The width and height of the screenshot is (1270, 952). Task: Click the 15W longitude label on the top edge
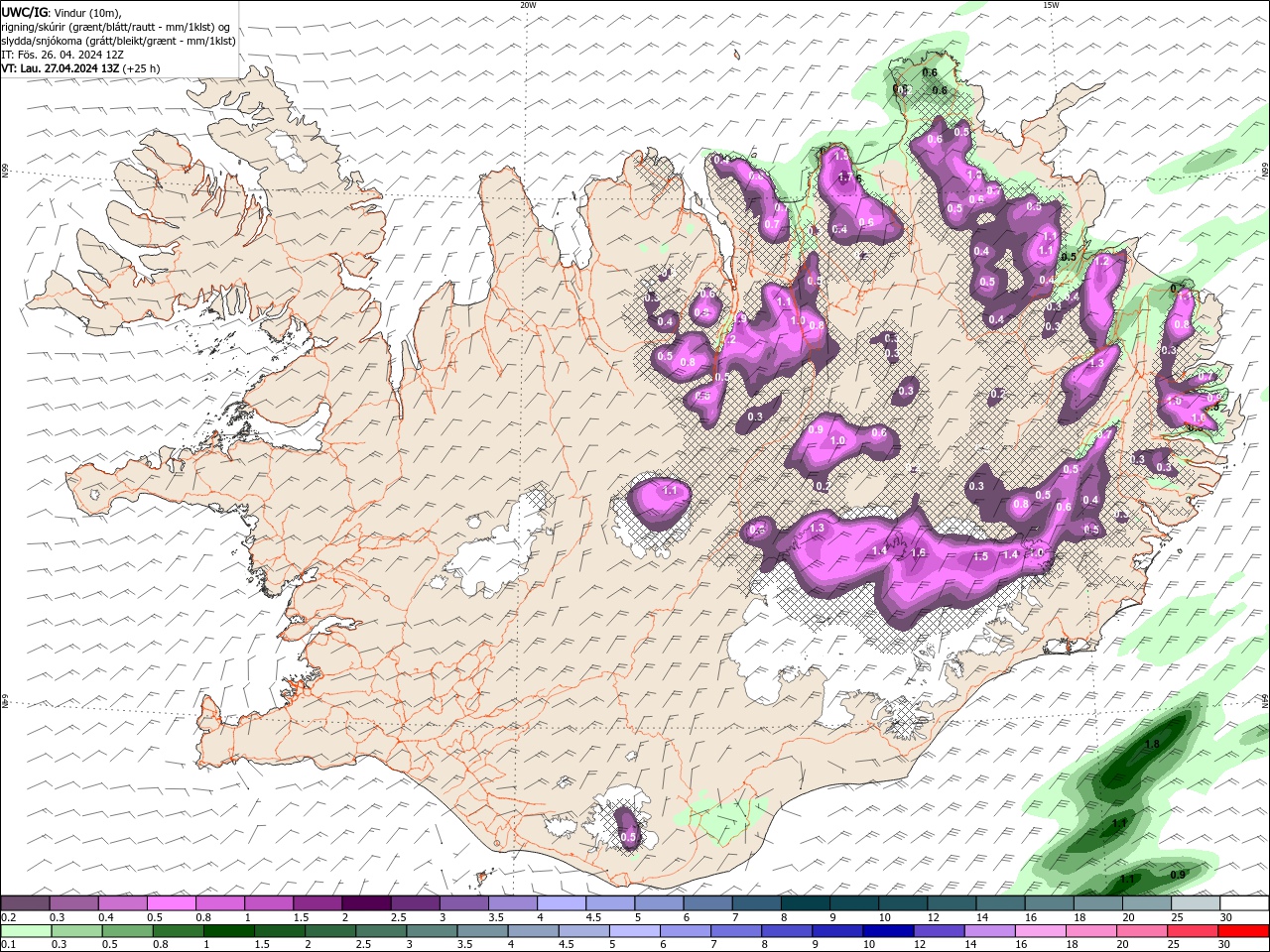click(1051, 5)
